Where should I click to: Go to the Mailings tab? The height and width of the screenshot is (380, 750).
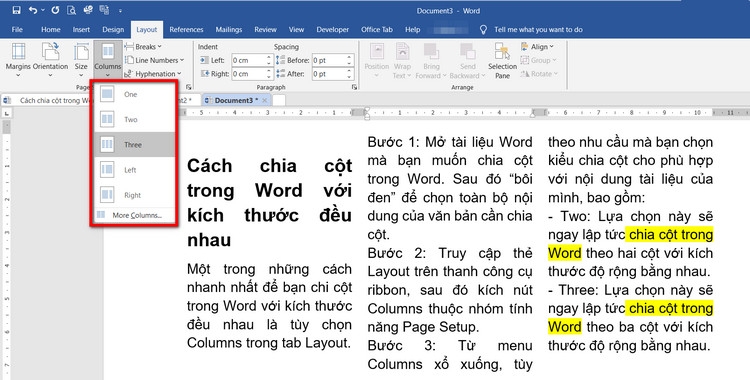pyautogui.click(x=229, y=30)
